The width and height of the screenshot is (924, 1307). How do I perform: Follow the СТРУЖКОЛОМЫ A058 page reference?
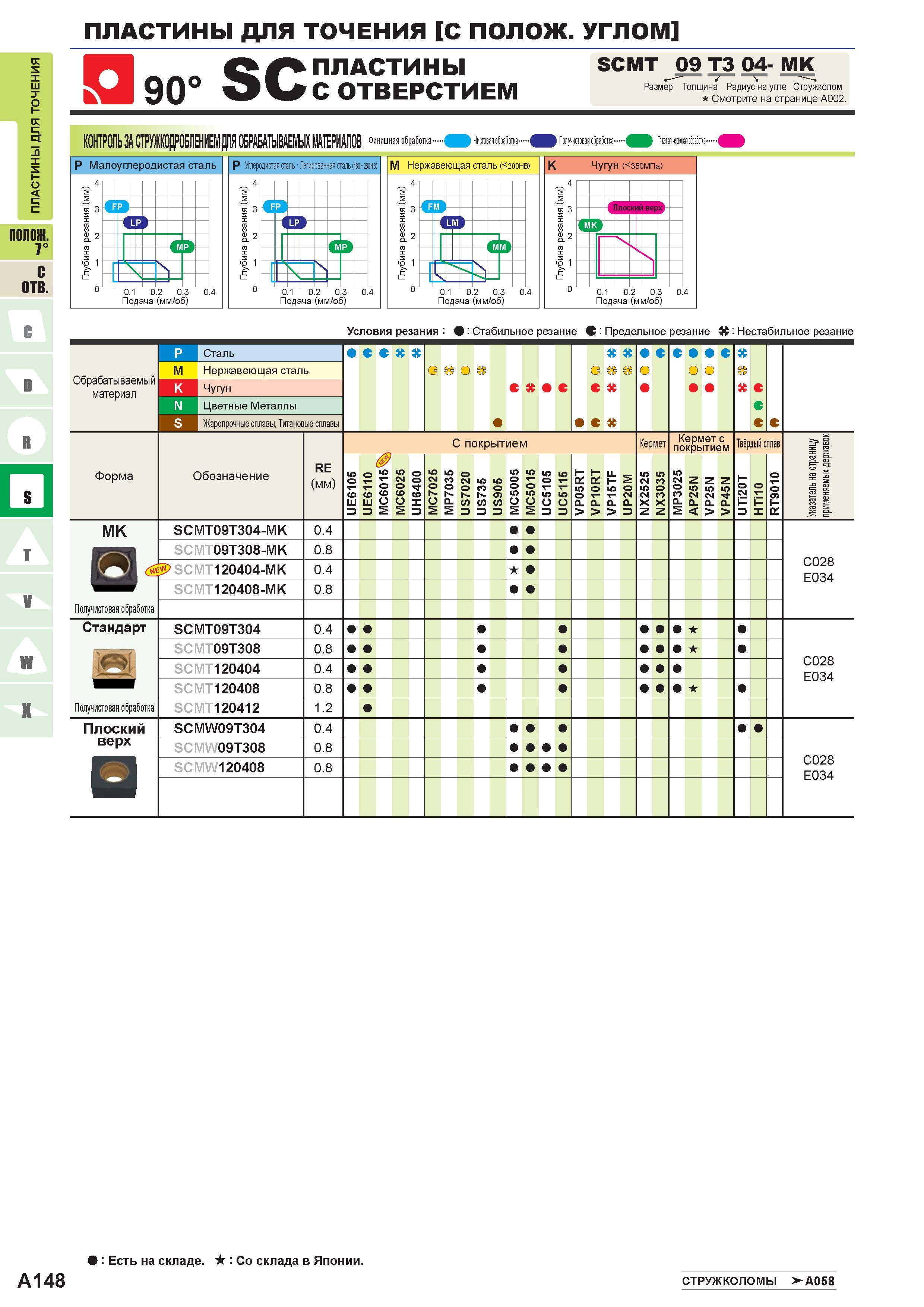pos(758,1281)
